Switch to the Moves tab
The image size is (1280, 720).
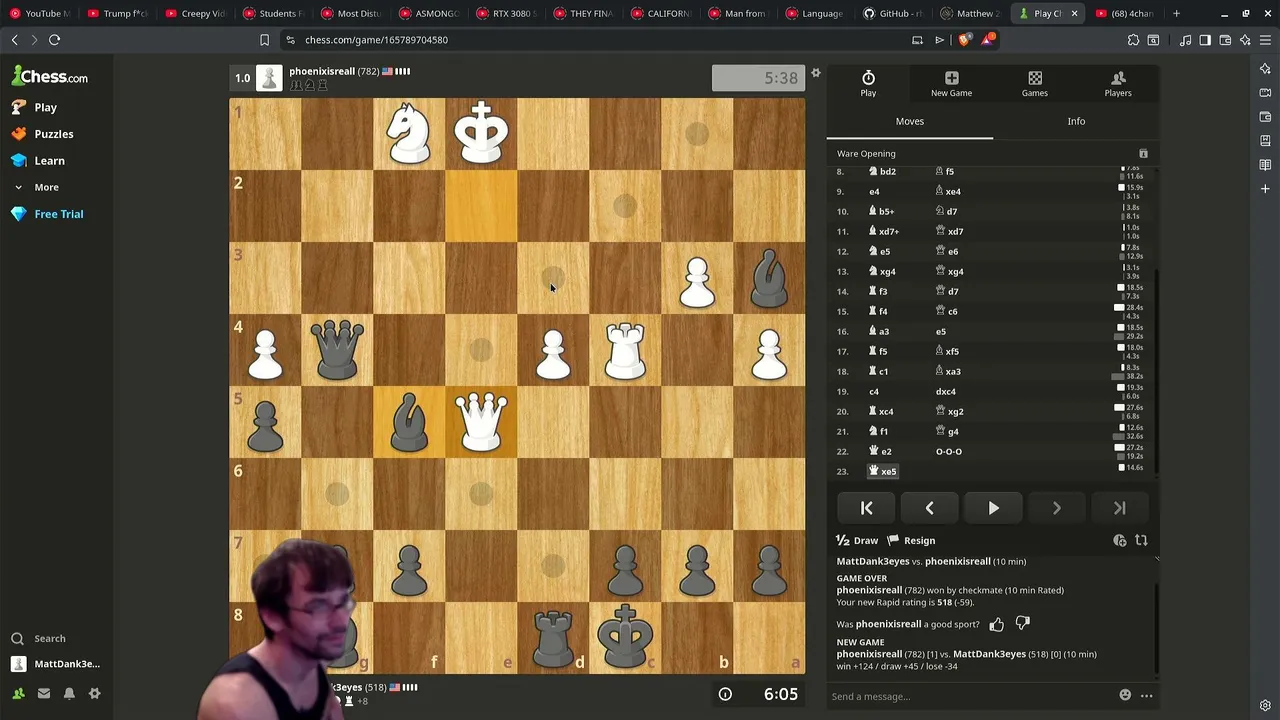(x=910, y=121)
